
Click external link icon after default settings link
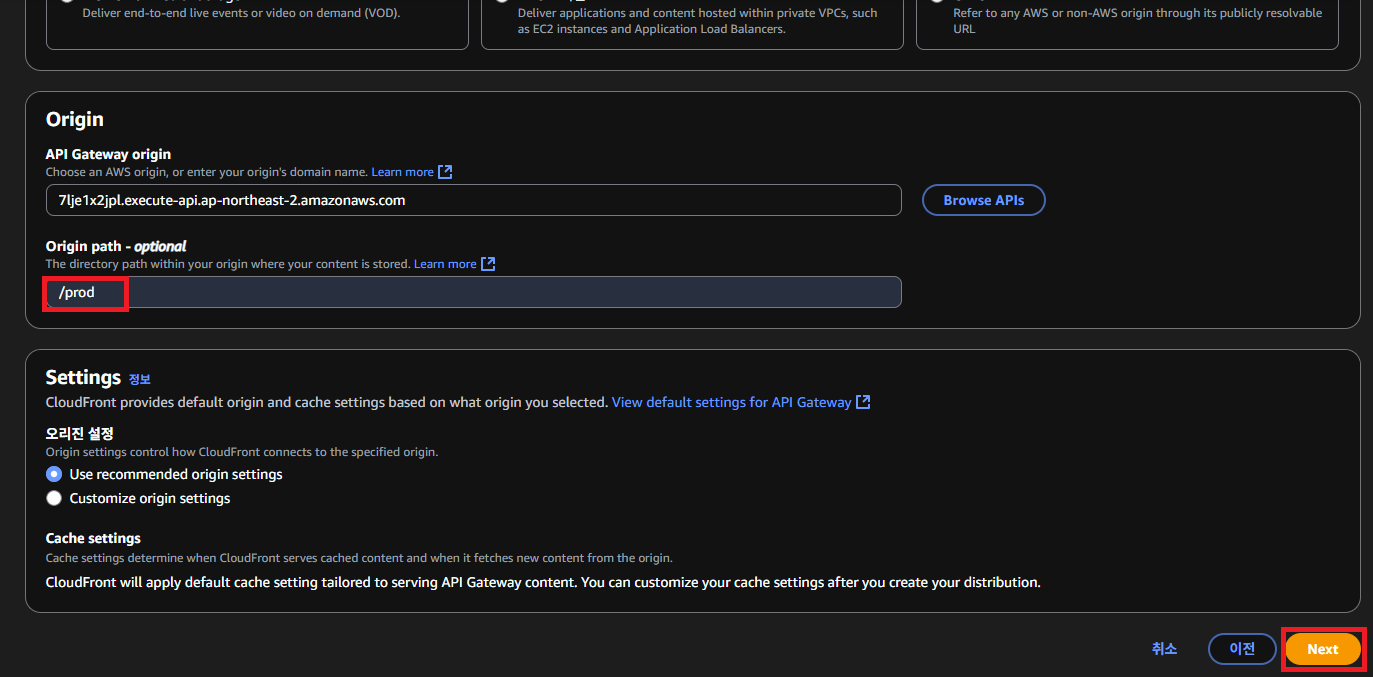[863, 402]
